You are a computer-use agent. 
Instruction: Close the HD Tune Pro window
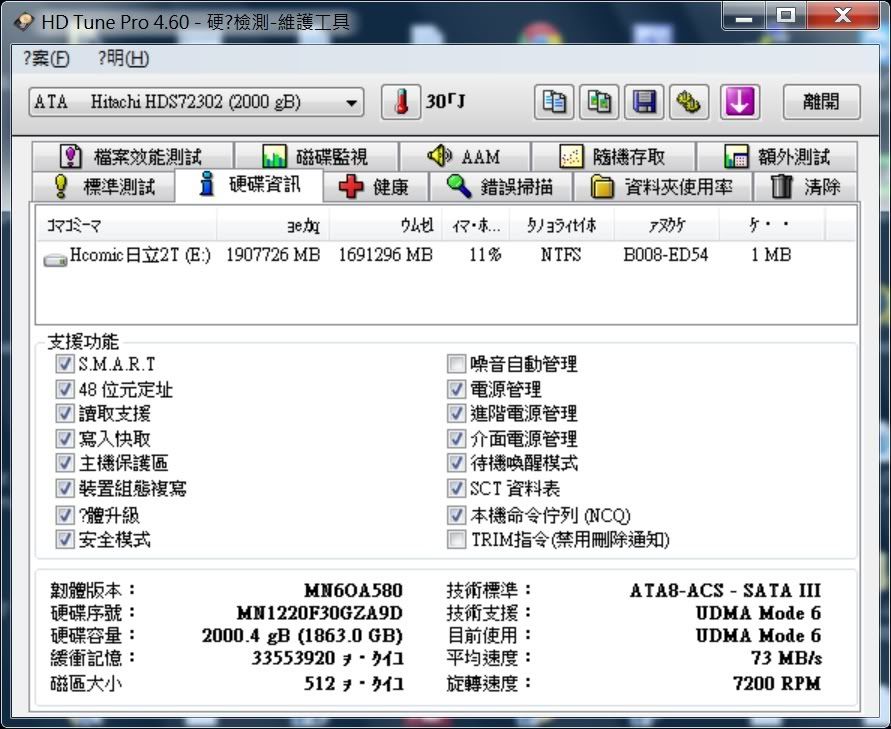click(843, 16)
